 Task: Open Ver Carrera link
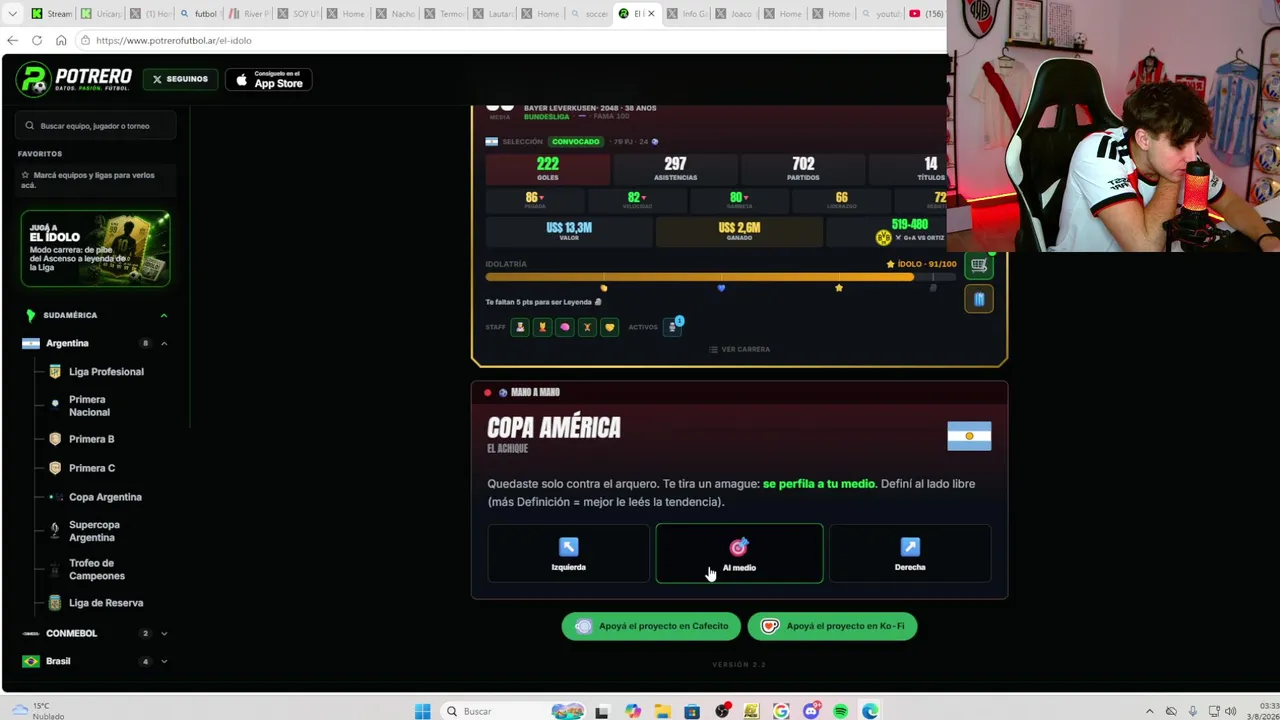[x=739, y=349]
